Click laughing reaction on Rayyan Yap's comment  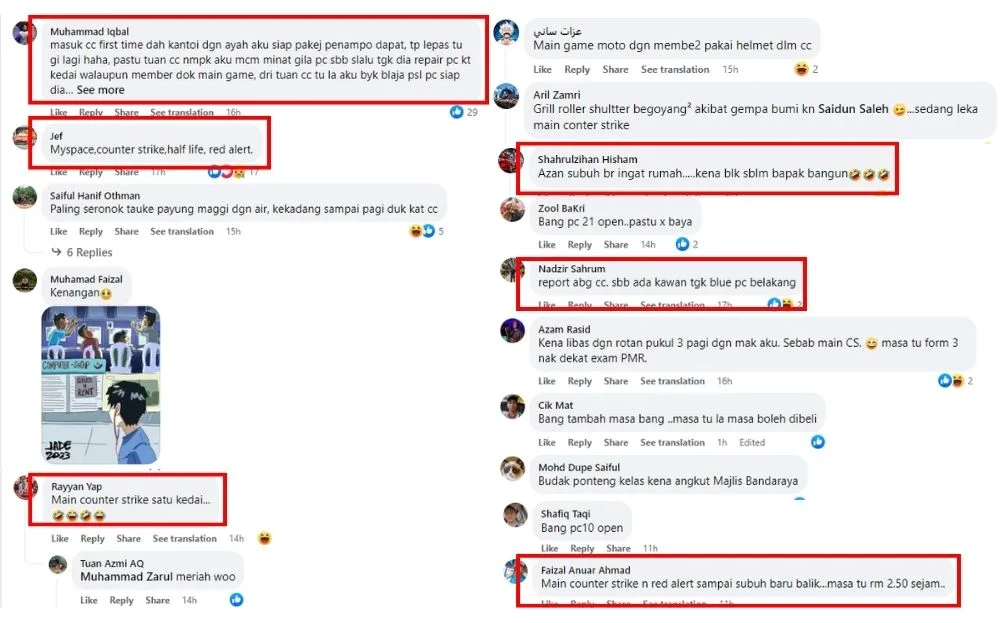264,538
